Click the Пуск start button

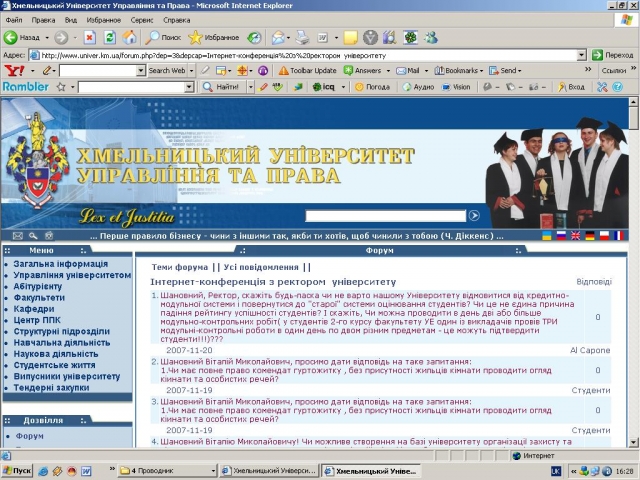[x=17, y=471]
